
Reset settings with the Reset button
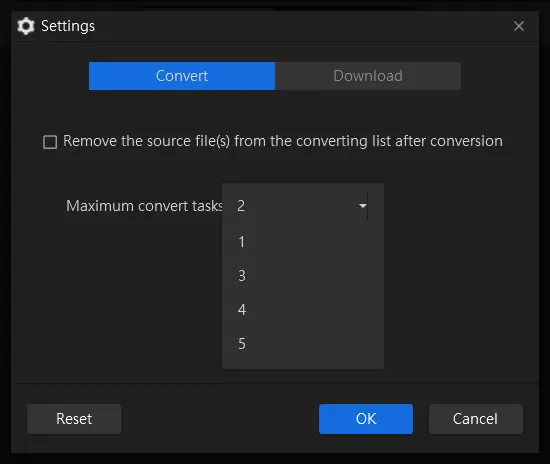click(x=74, y=419)
